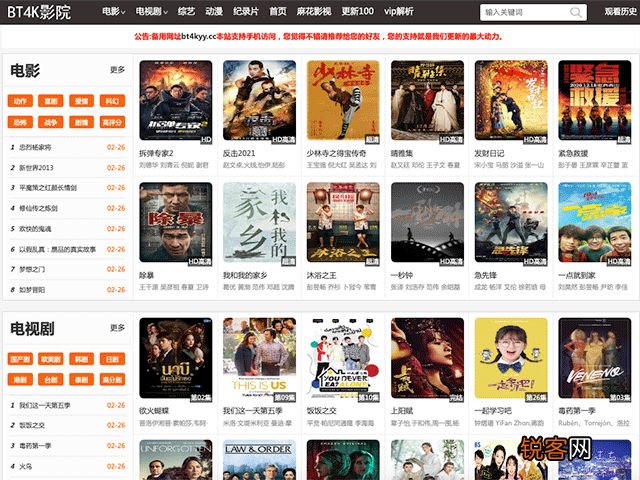Open 毒药第一季 in TV ranking list

(36, 446)
